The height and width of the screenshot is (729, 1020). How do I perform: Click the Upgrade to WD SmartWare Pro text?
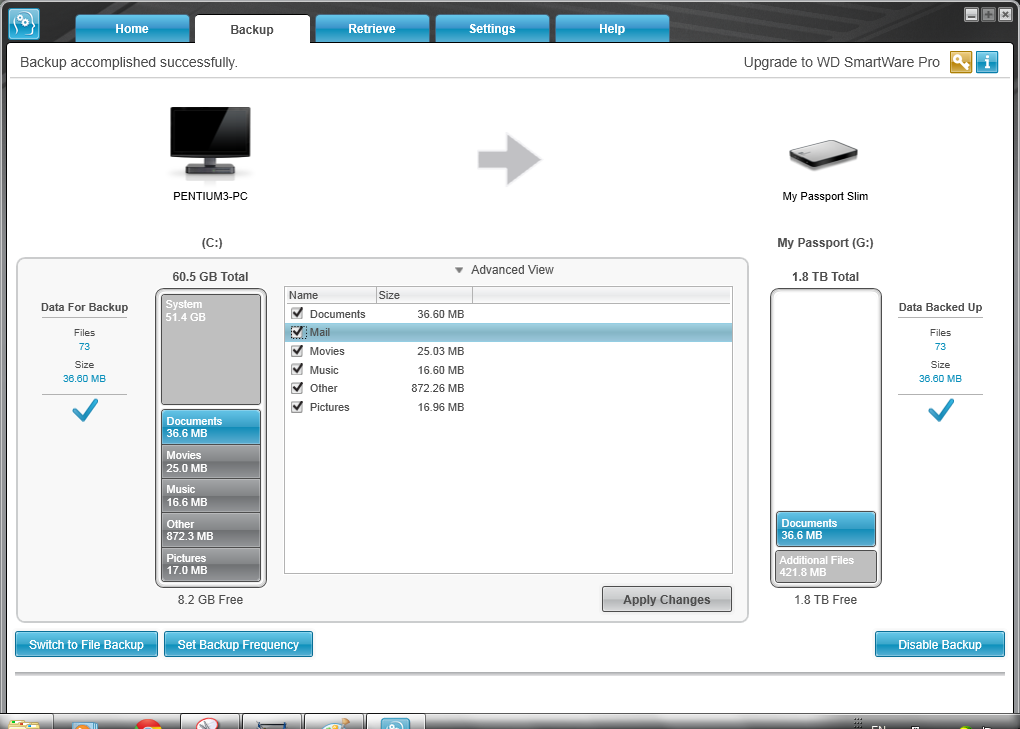[x=842, y=62]
